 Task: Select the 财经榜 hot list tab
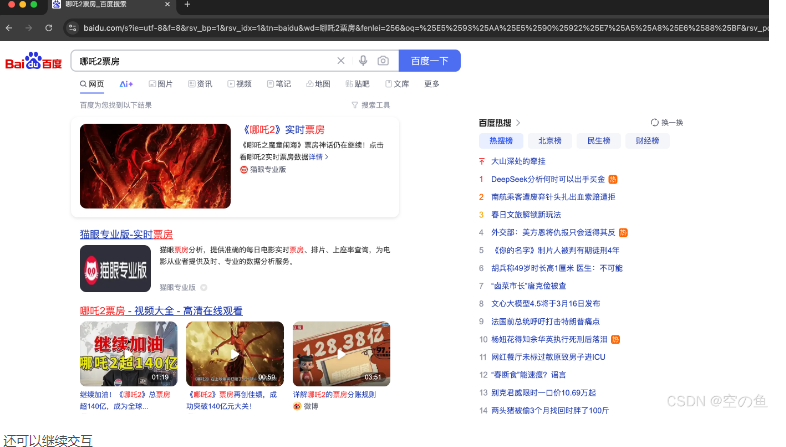click(x=647, y=141)
